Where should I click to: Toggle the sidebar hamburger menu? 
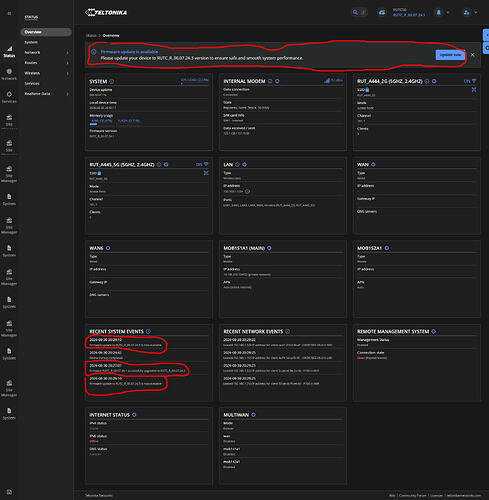pyautogui.click(x=9, y=13)
